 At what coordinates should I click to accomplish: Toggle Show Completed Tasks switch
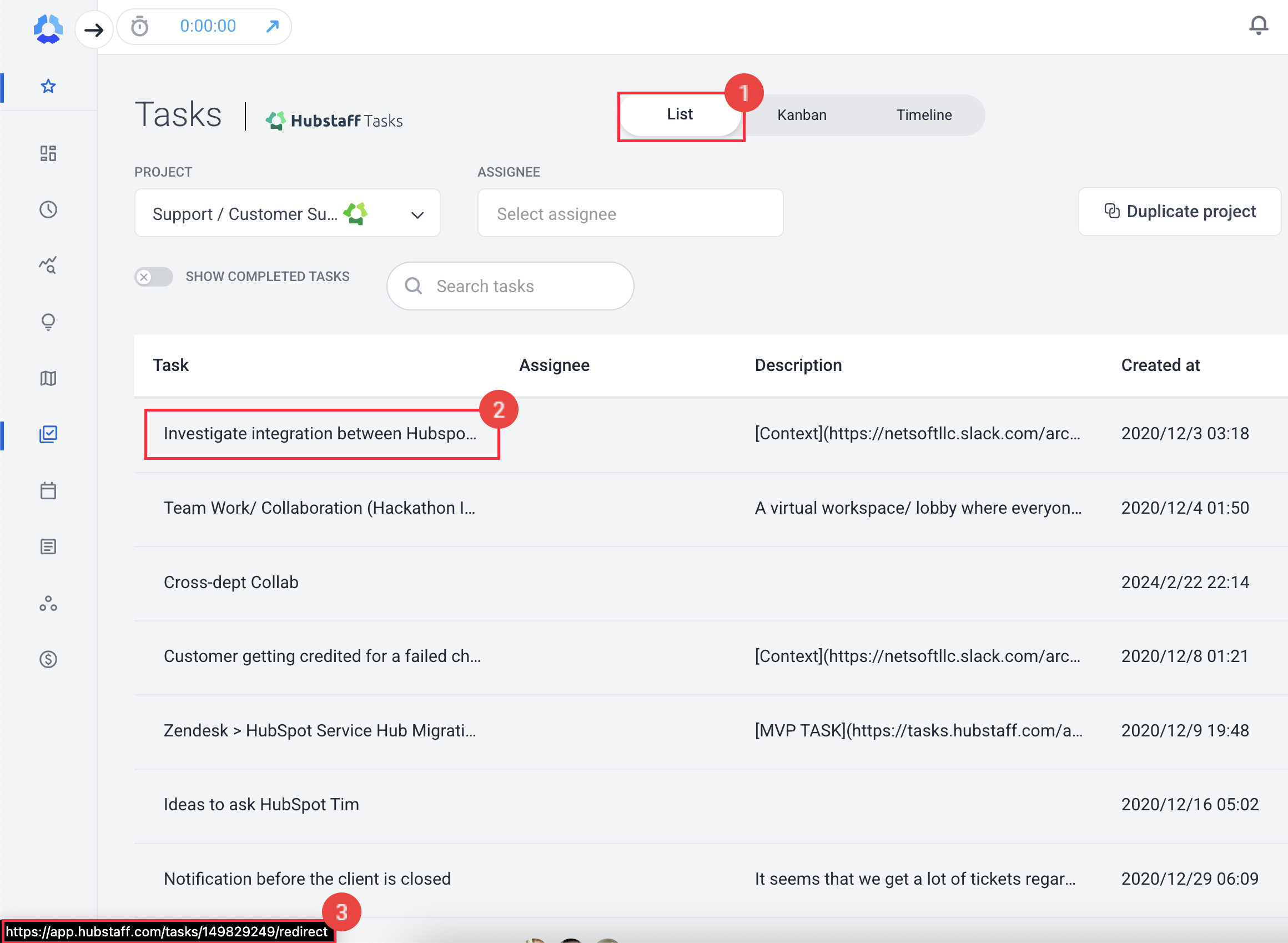point(154,277)
